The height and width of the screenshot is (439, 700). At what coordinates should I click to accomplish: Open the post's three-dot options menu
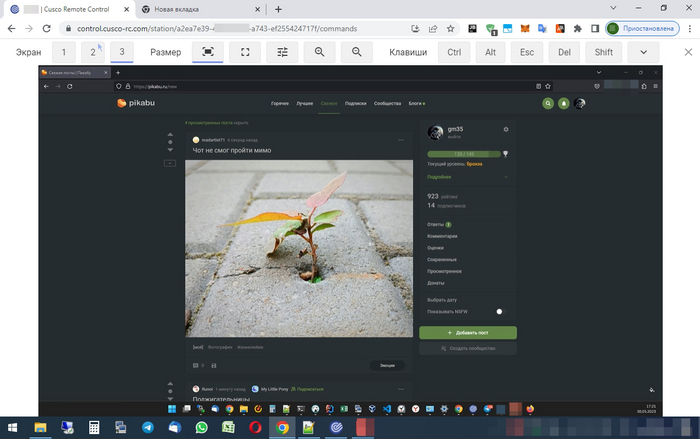[x=402, y=139]
